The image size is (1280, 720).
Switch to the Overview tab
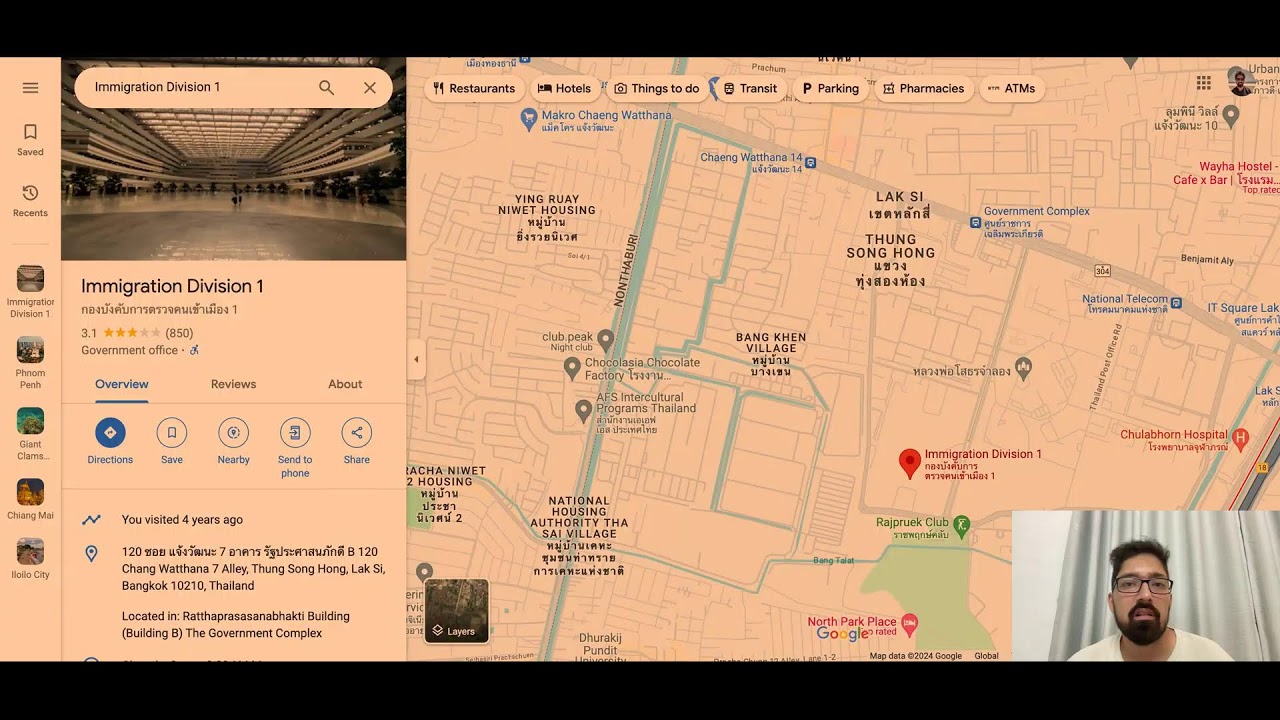[122, 384]
